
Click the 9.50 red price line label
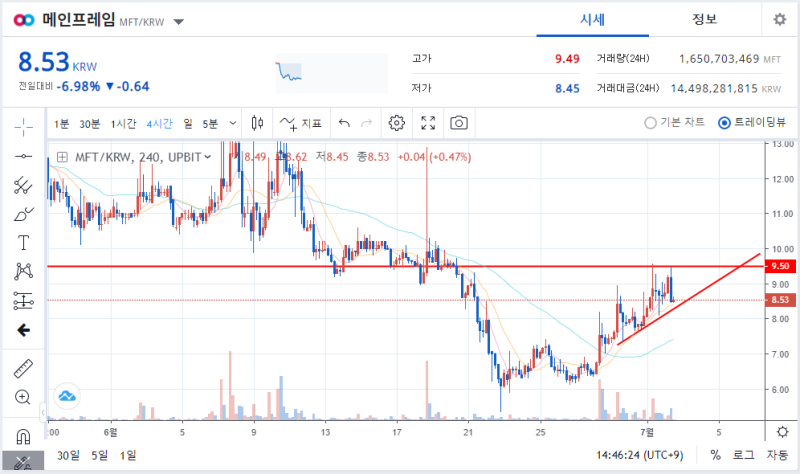pyautogui.click(x=780, y=266)
